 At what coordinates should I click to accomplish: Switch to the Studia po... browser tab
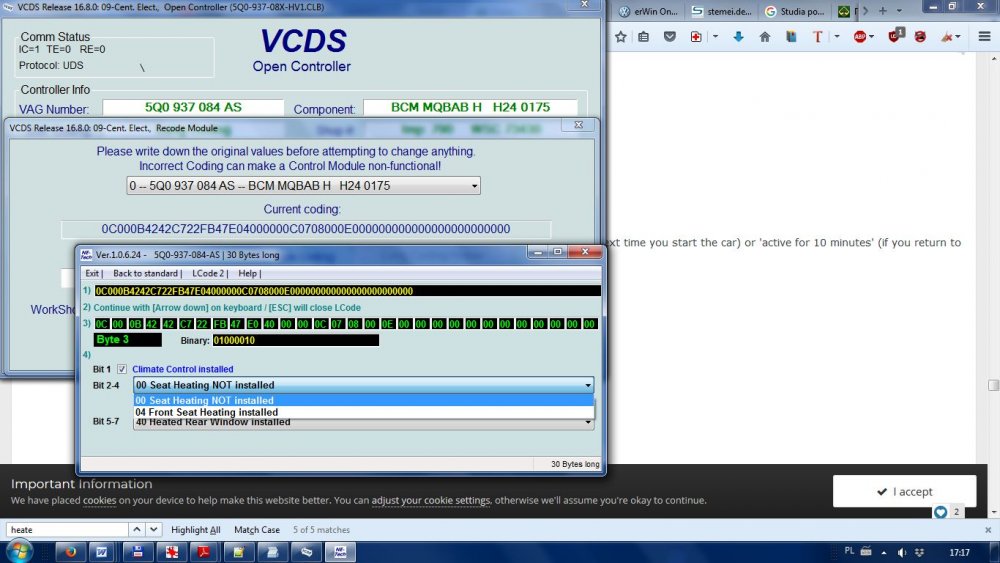point(795,11)
